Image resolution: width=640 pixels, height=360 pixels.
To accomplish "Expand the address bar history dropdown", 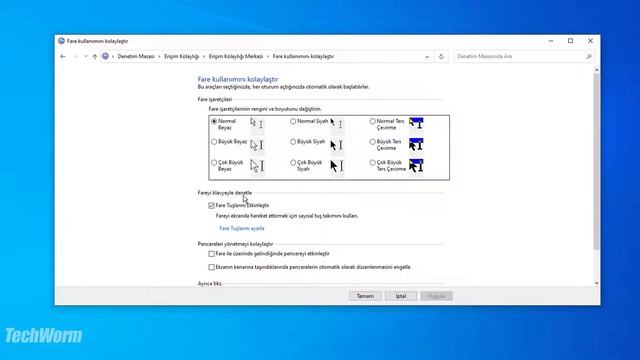I will click(x=427, y=57).
